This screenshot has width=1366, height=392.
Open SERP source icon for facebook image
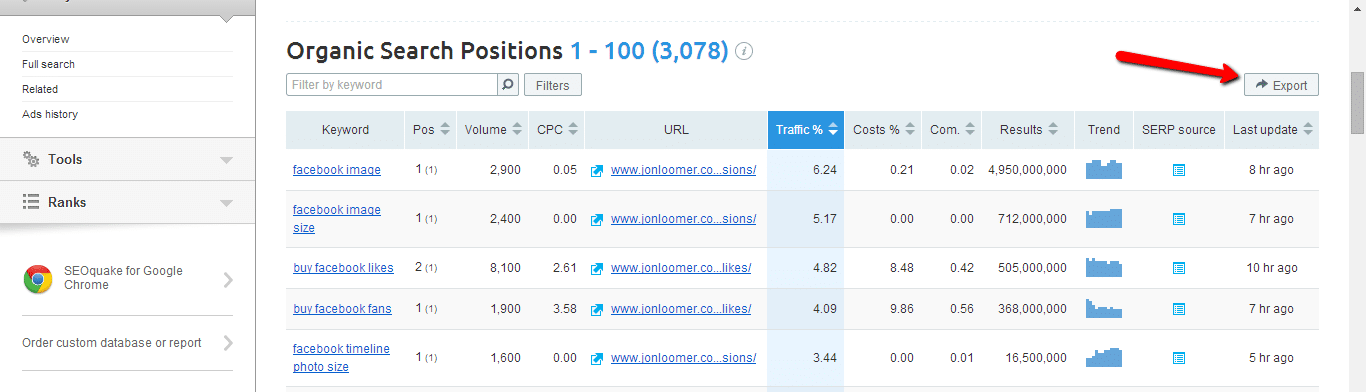pyautogui.click(x=1178, y=170)
